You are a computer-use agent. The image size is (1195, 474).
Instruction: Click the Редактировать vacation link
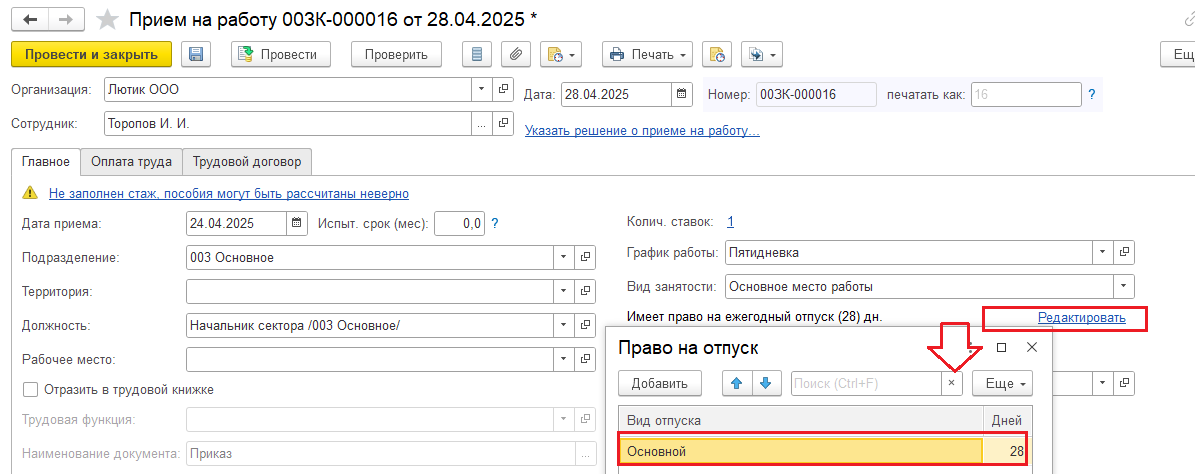1081,318
